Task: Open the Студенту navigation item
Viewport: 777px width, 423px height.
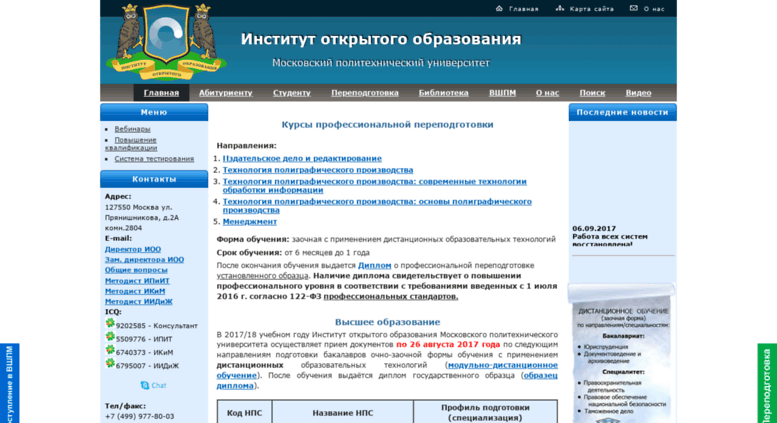Action: [291, 93]
